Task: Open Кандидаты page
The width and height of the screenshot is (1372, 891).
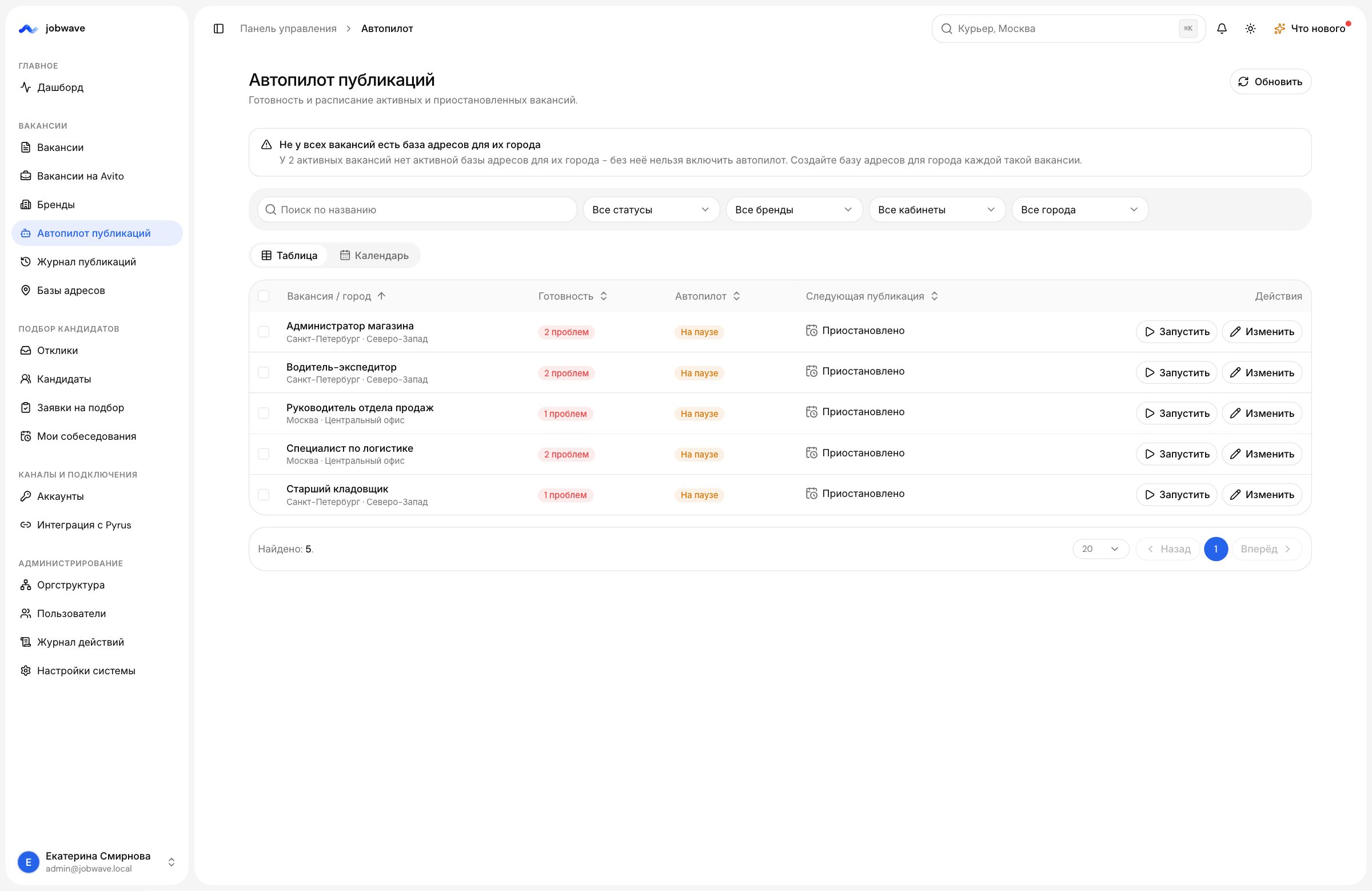Action: tap(97, 379)
